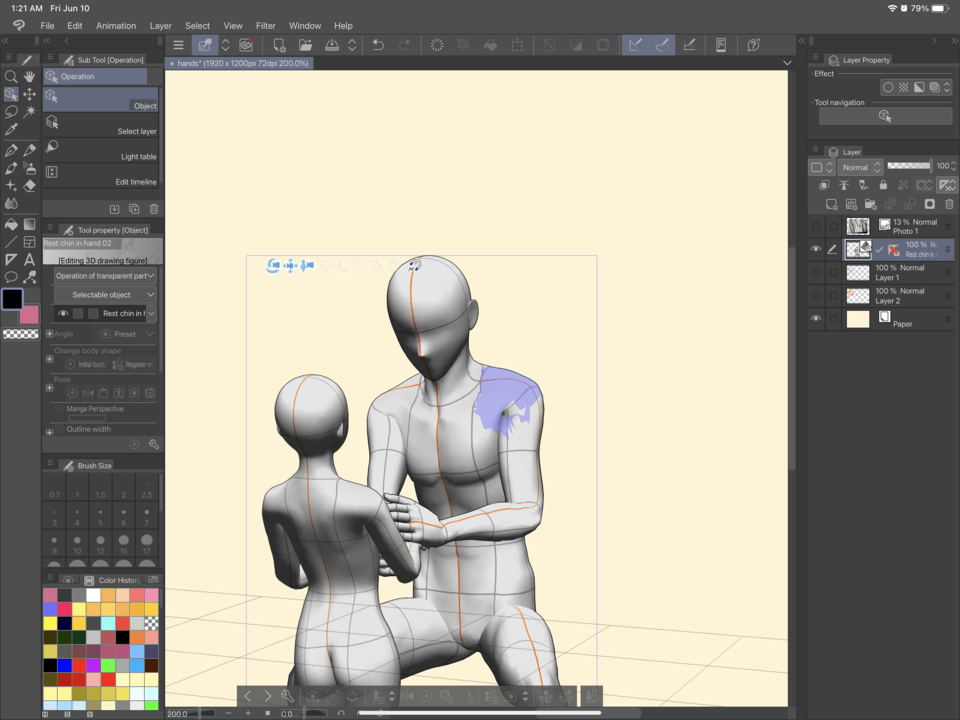Click the Tool navigation button
960x720 pixels.
click(x=885, y=116)
